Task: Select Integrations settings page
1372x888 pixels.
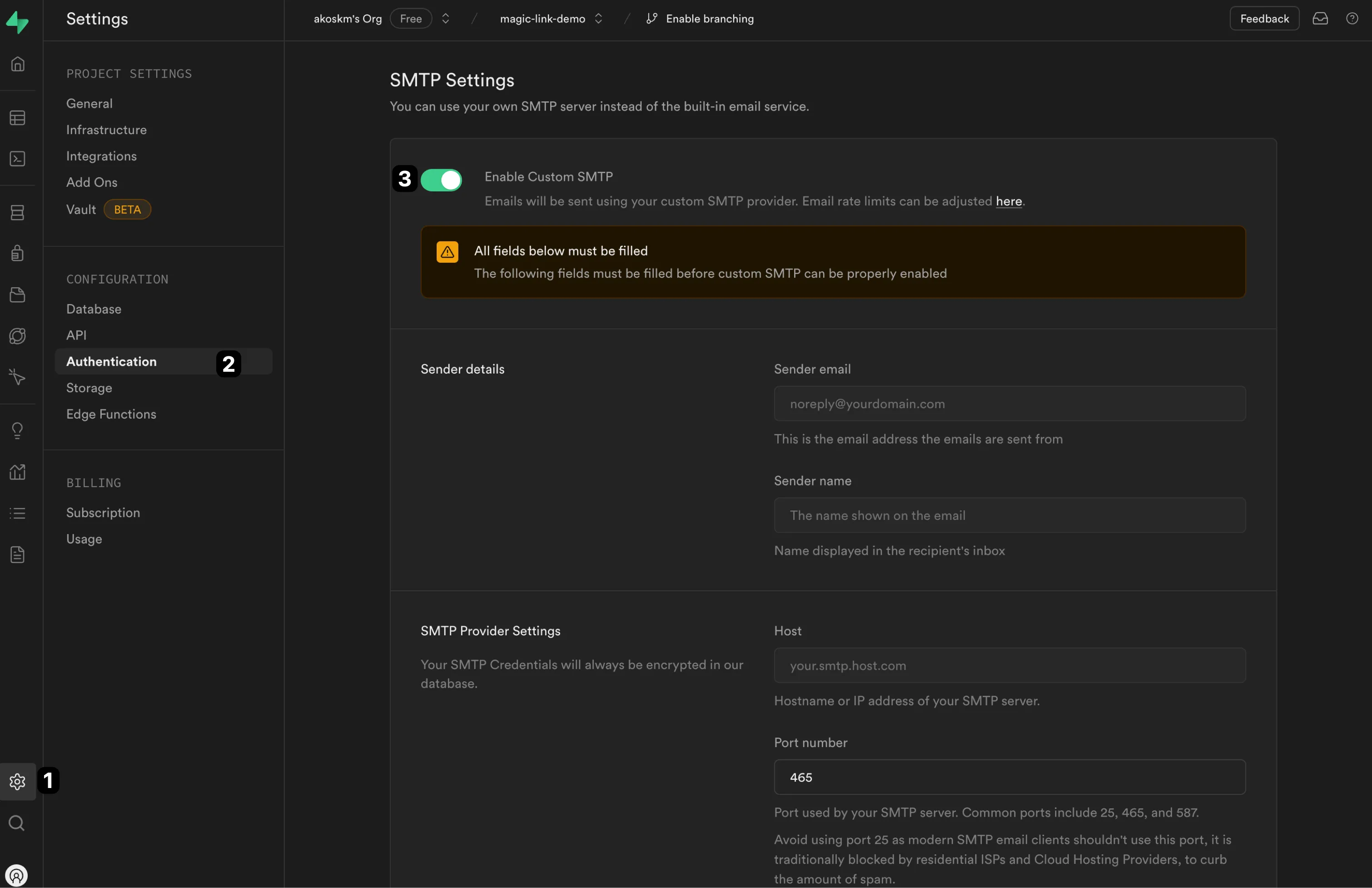Action: coord(101,156)
